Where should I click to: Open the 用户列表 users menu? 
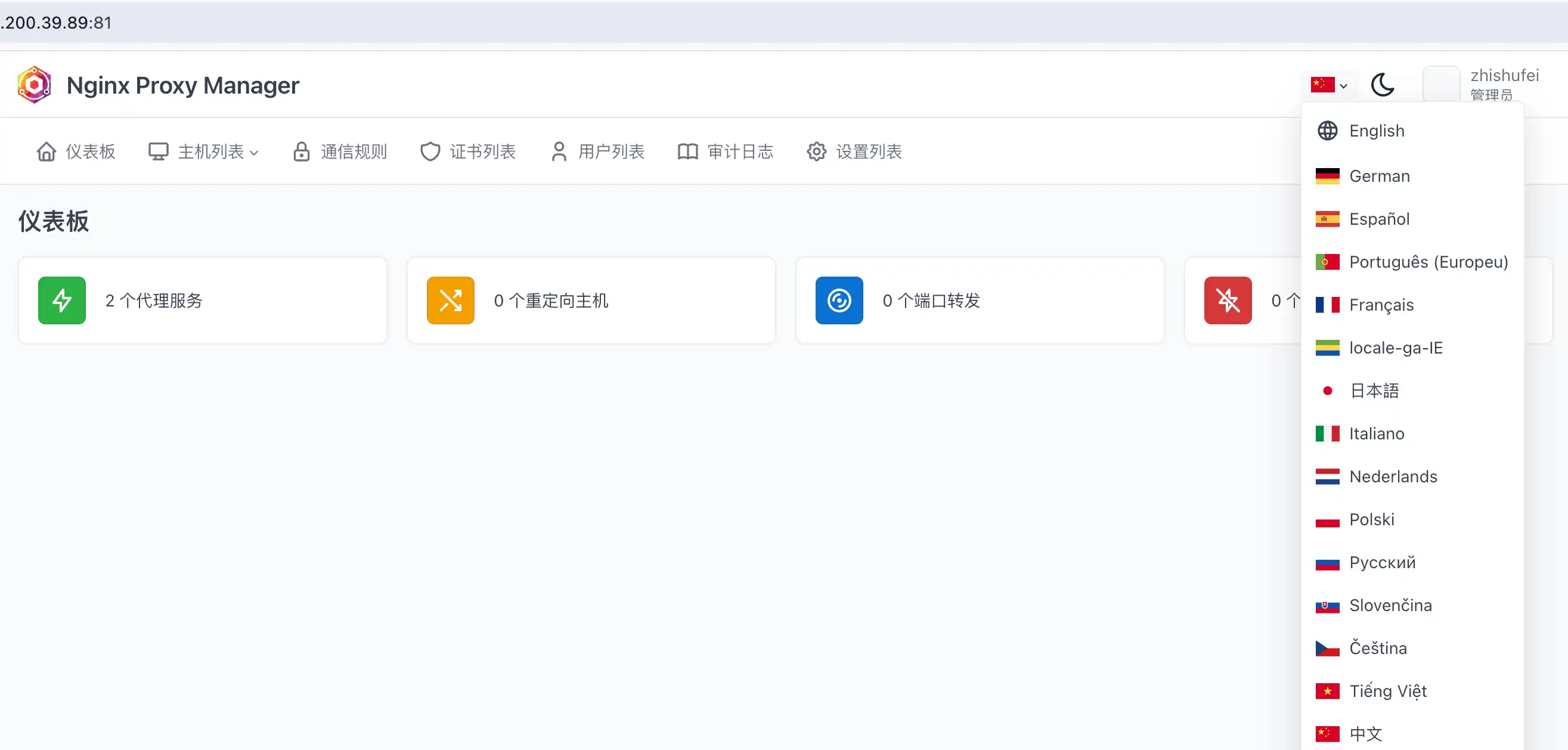[597, 151]
